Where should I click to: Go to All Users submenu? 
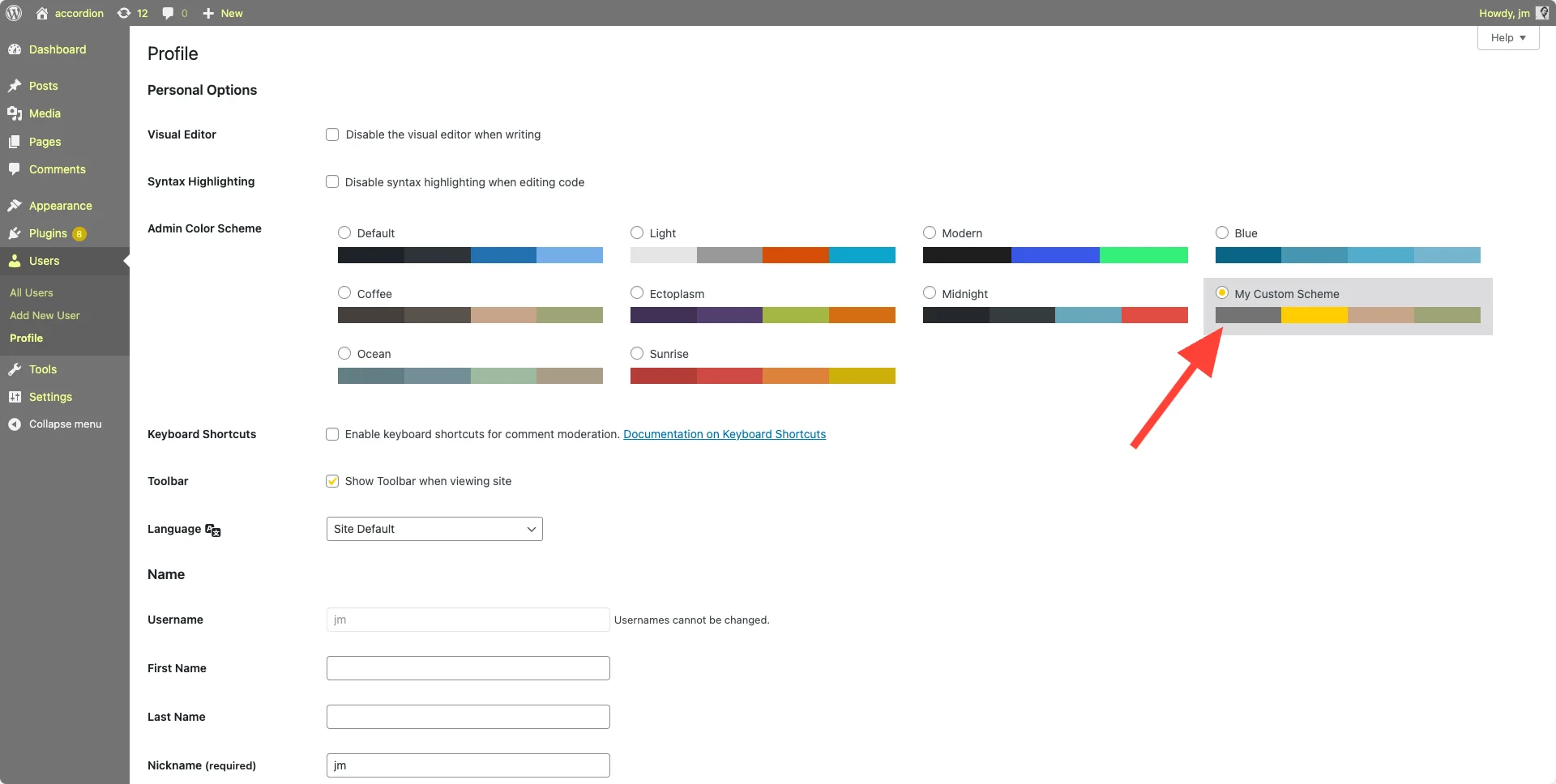32,292
